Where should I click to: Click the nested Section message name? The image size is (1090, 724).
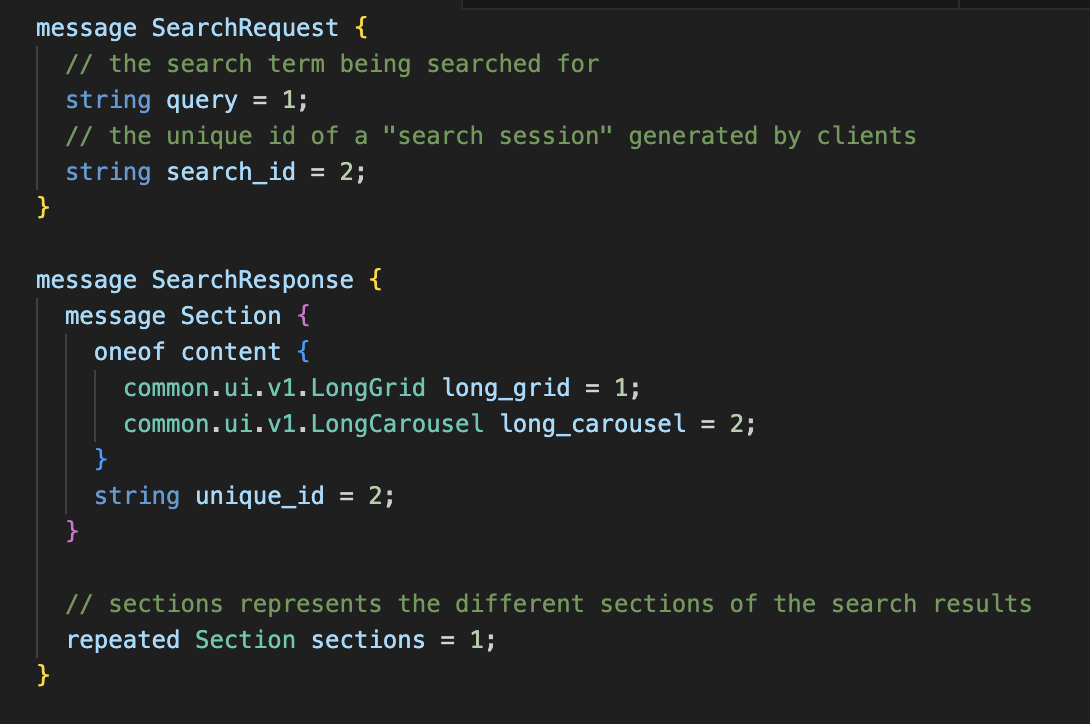(231, 316)
